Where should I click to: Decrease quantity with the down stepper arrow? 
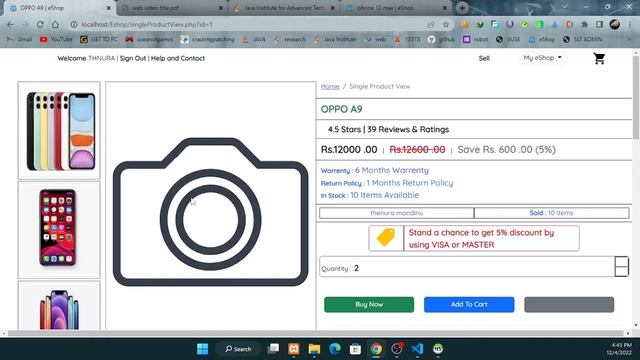click(621, 271)
